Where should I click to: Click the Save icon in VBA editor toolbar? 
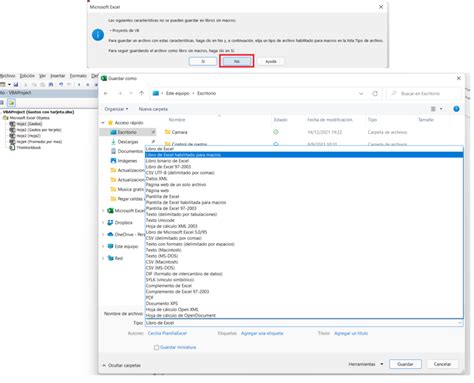click(x=15, y=84)
